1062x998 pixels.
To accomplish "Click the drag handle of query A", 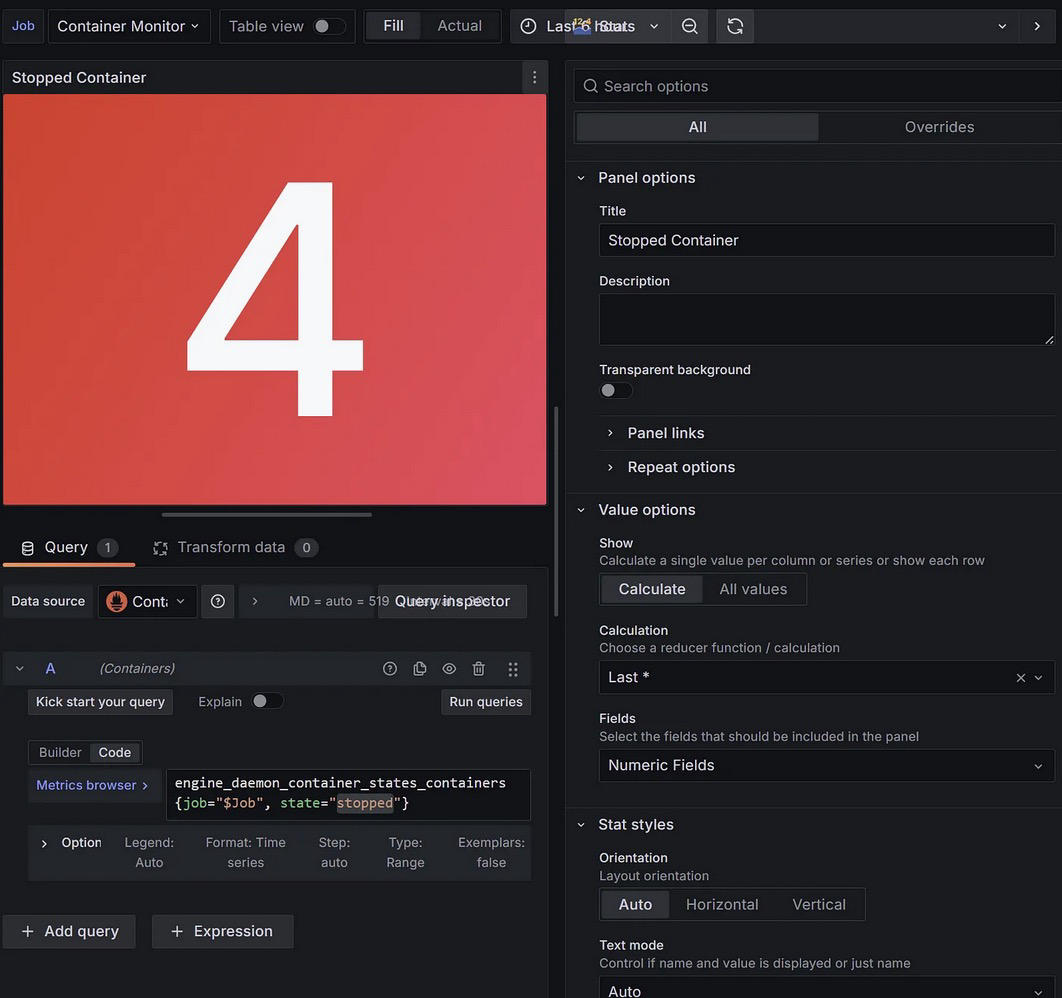I will 513,669.
